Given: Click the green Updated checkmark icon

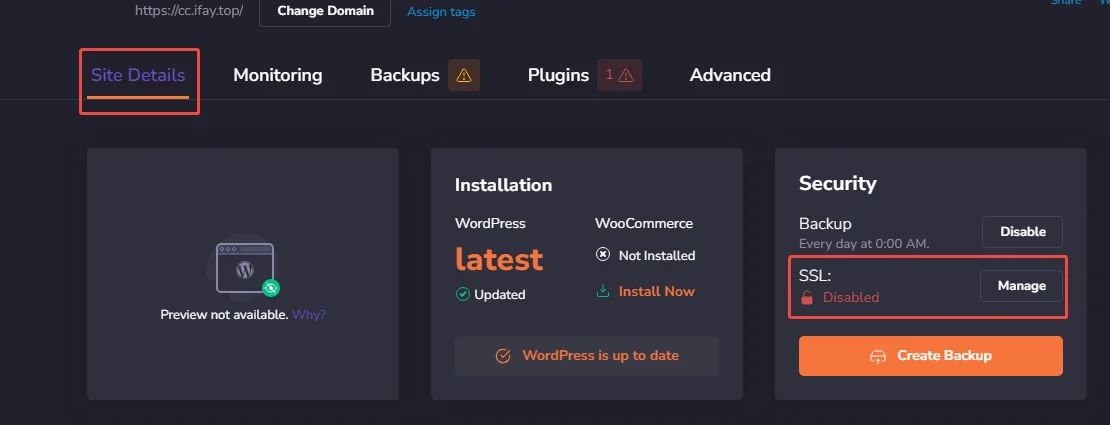Looking at the screenshot, I should (462, 295).
